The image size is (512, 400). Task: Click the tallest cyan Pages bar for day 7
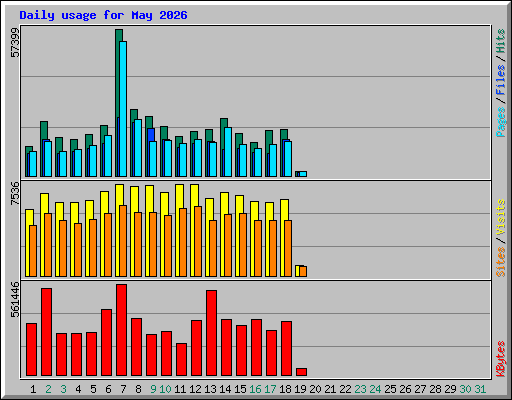(123, 109)
